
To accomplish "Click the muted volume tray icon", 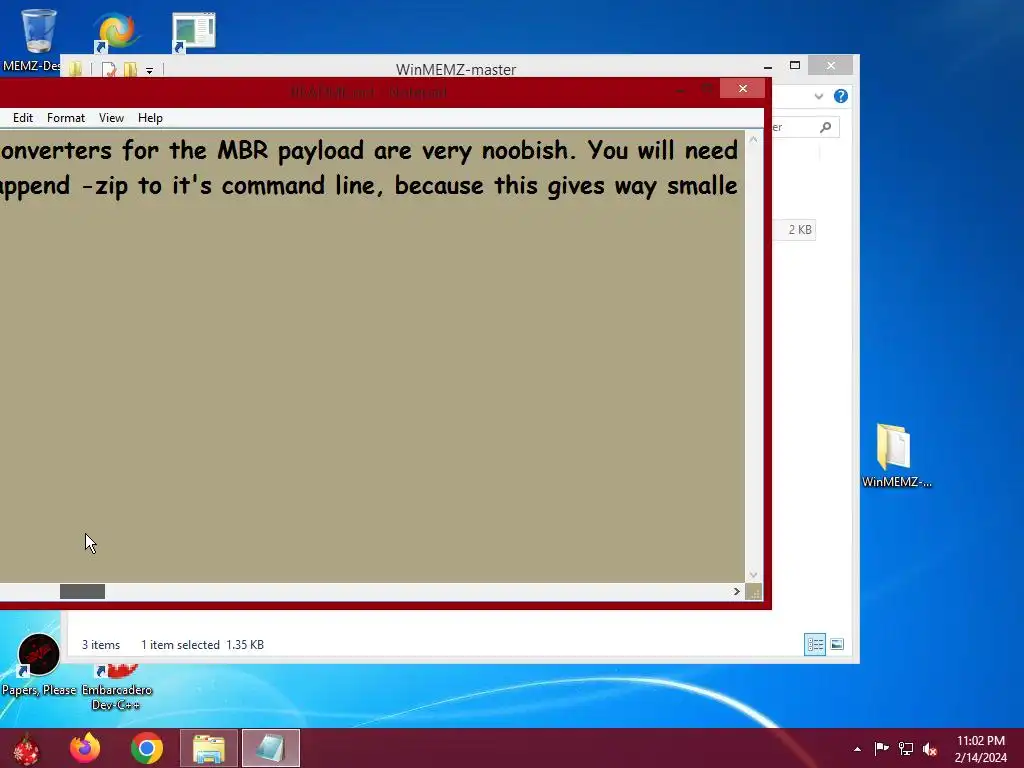I will (930, 749).
